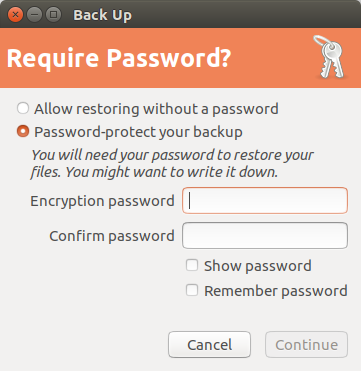Click the Remember password label text
The height and width of the screenshot is (371, 361).
click(276, 291)
